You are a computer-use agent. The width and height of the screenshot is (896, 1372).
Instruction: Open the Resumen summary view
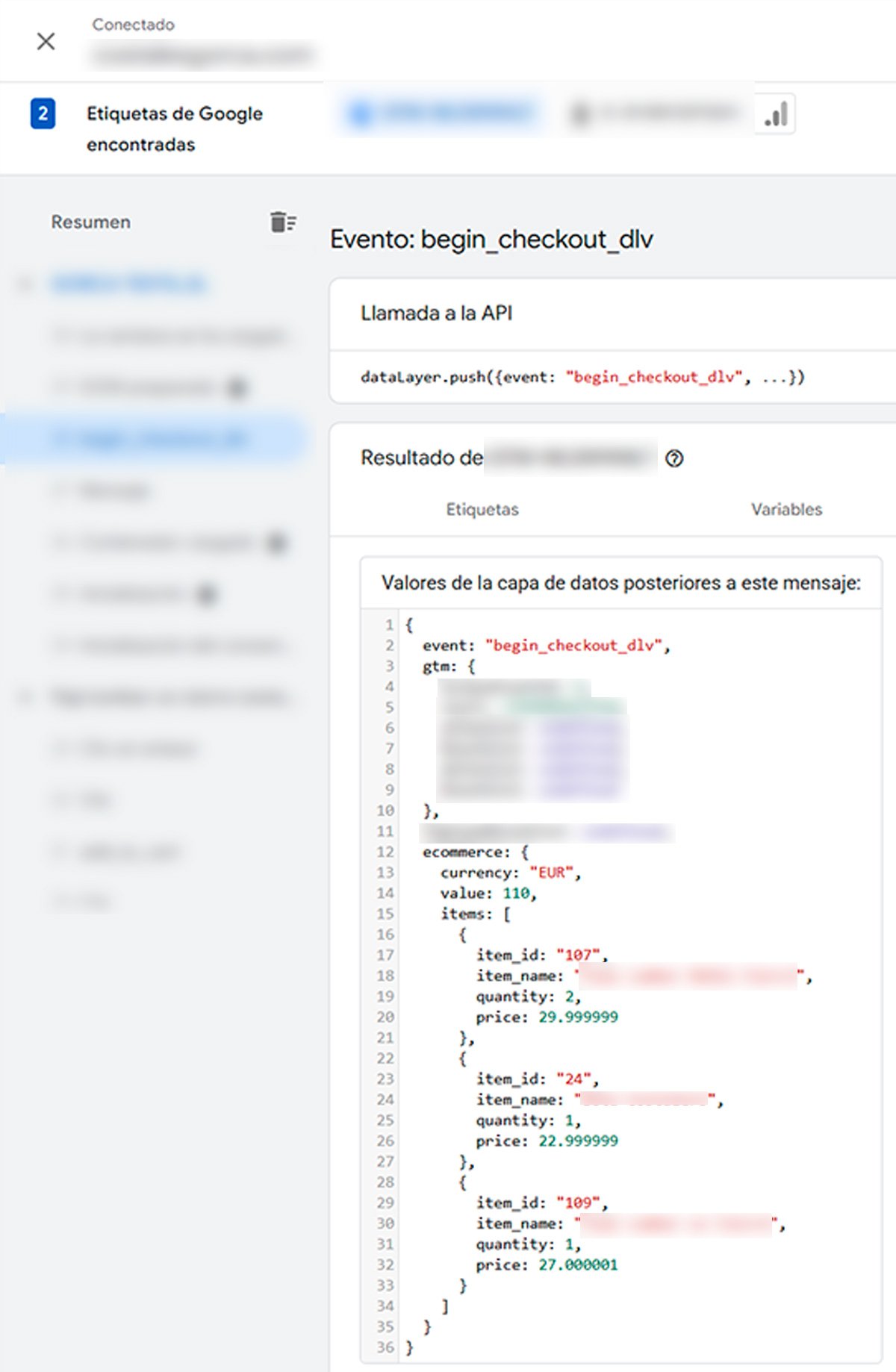pos(90,222)
